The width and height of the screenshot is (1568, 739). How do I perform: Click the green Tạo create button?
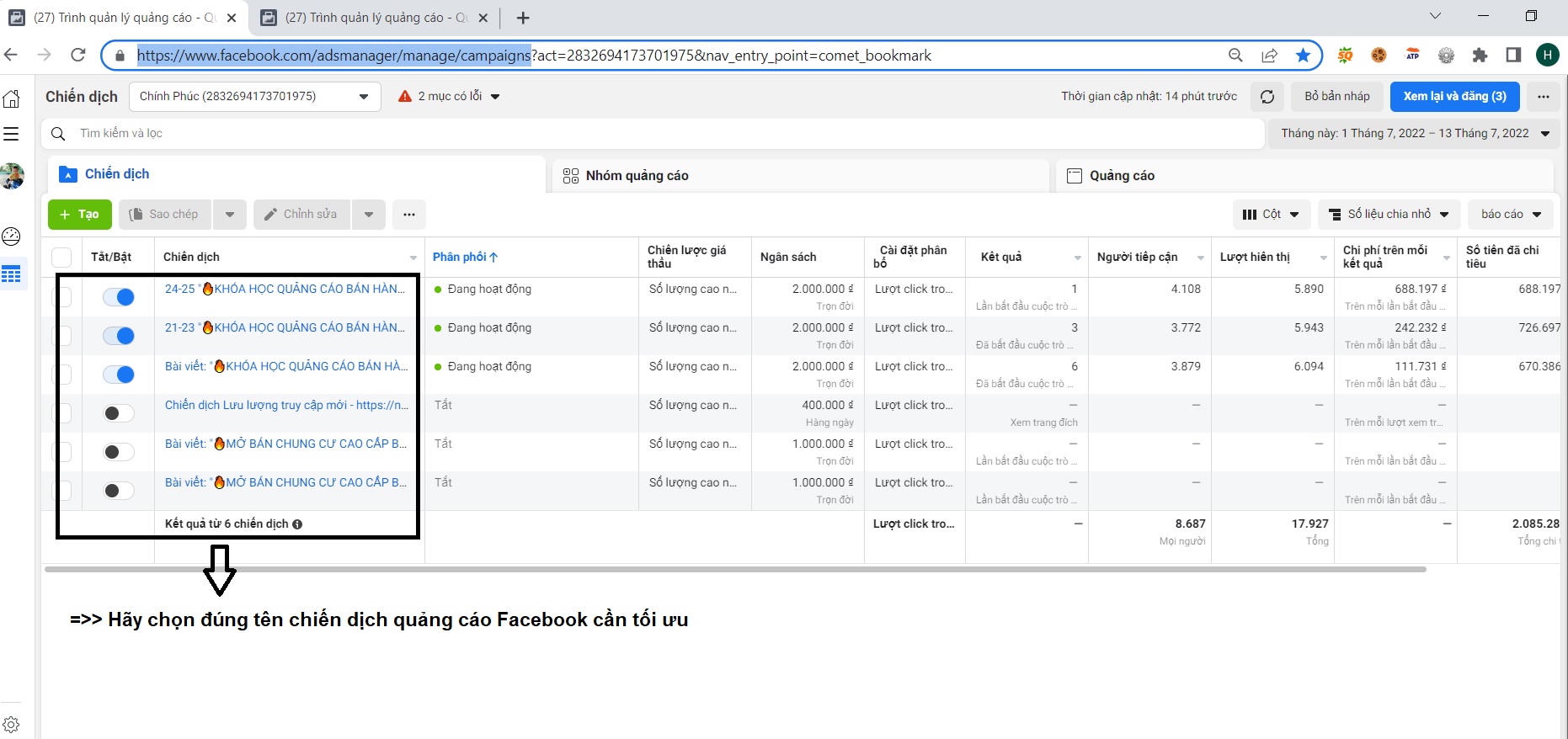coord(79,215)
